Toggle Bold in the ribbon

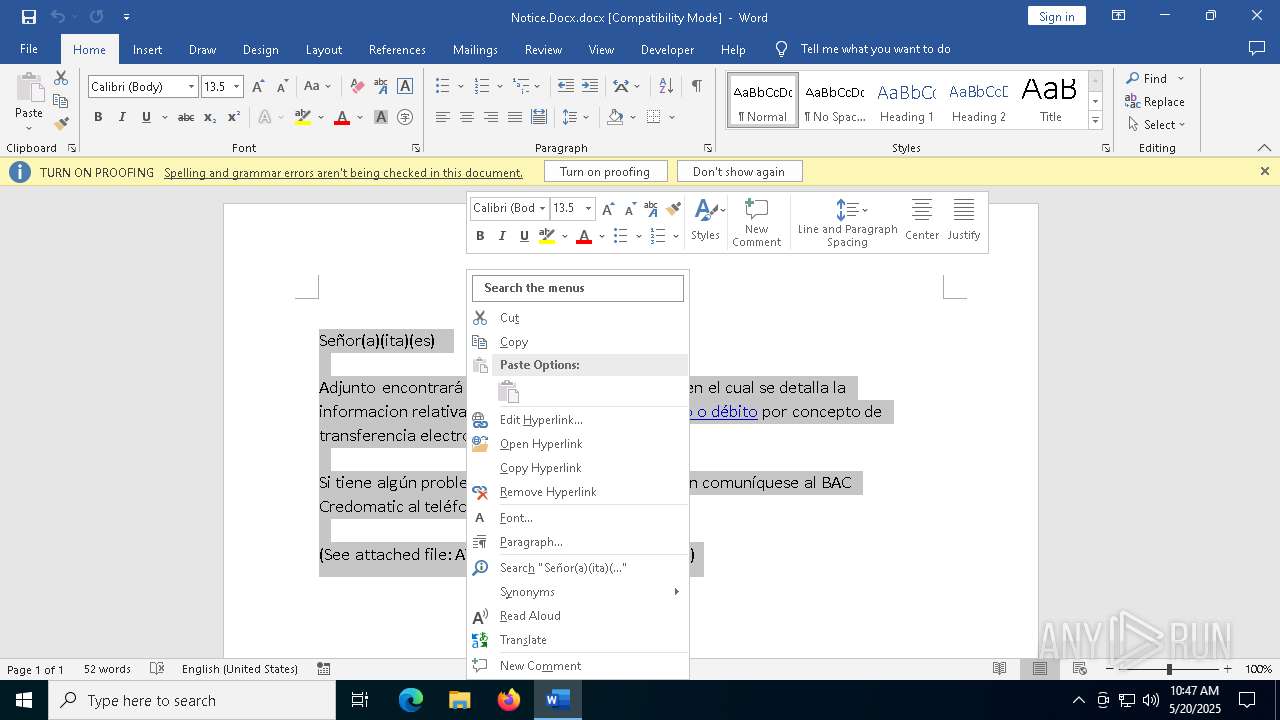pos(98,117)
